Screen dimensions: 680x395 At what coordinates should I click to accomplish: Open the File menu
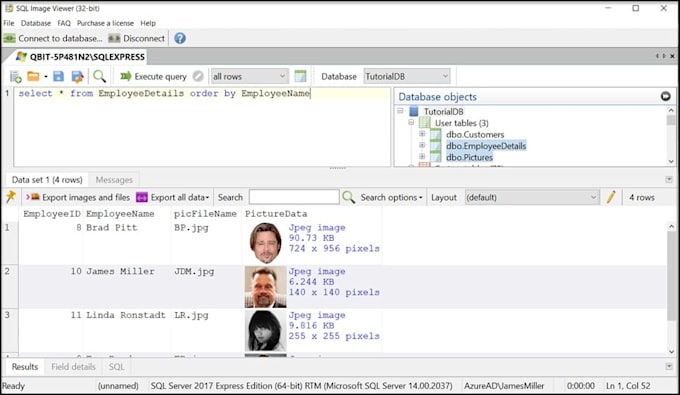(x=9, y=23)
